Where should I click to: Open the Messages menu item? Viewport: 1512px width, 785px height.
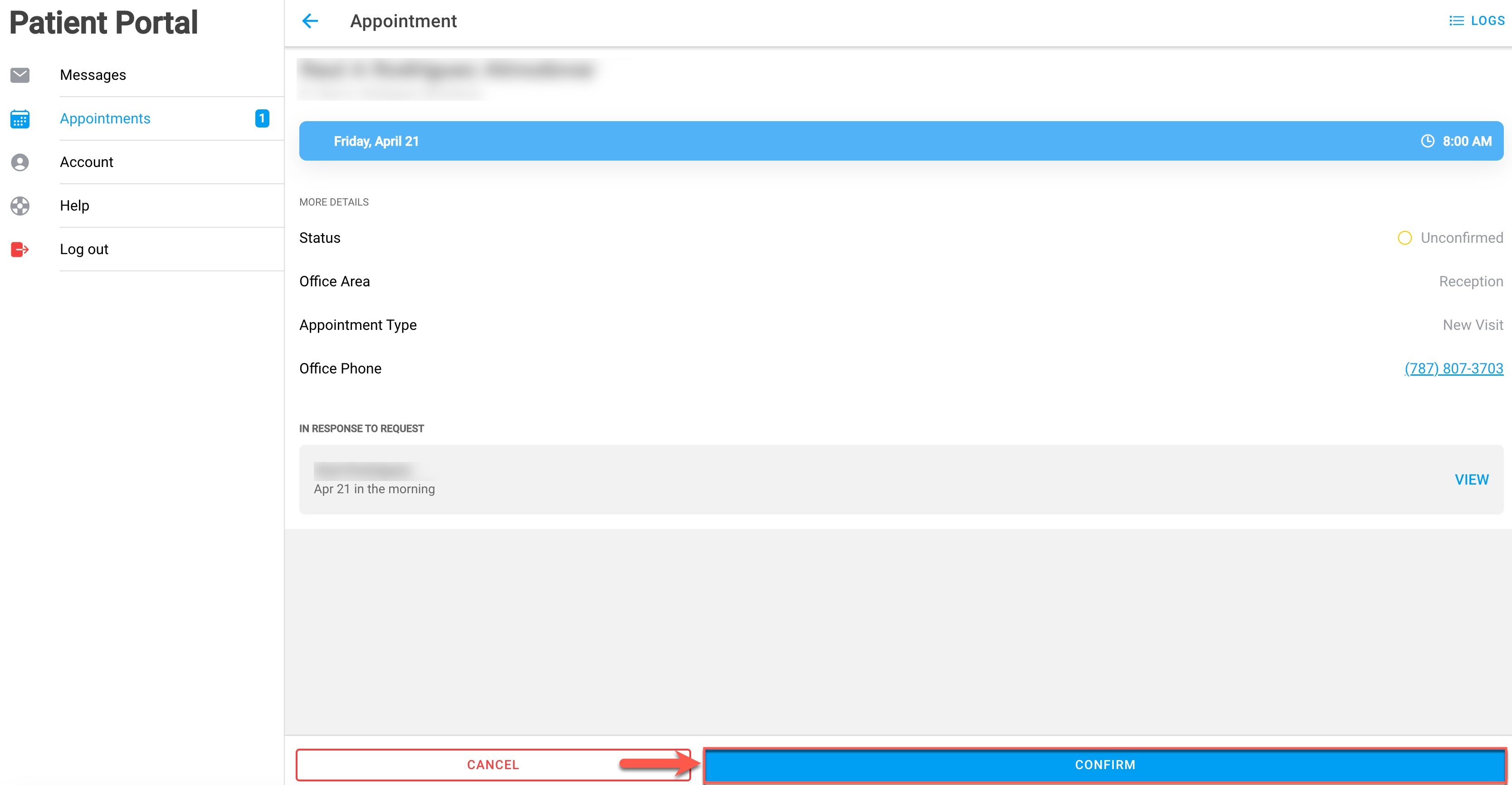tap(93, 75)
